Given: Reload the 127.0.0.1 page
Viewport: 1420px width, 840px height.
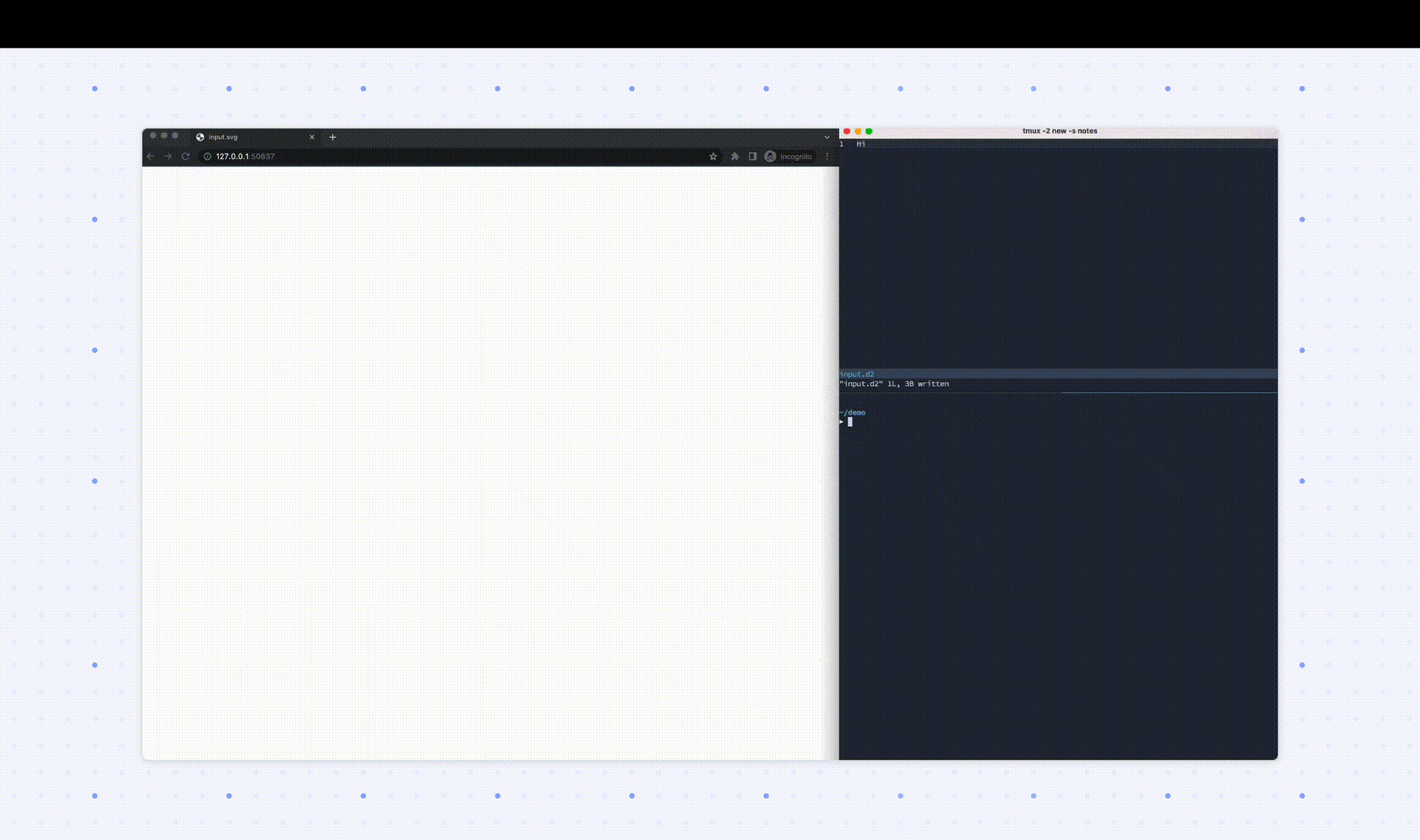Looking at the screenshot, I should (185, 156).
